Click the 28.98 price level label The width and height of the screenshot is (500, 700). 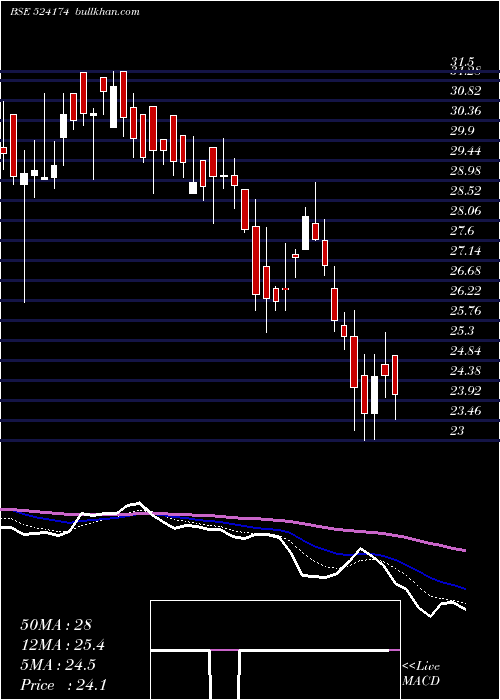466,171
